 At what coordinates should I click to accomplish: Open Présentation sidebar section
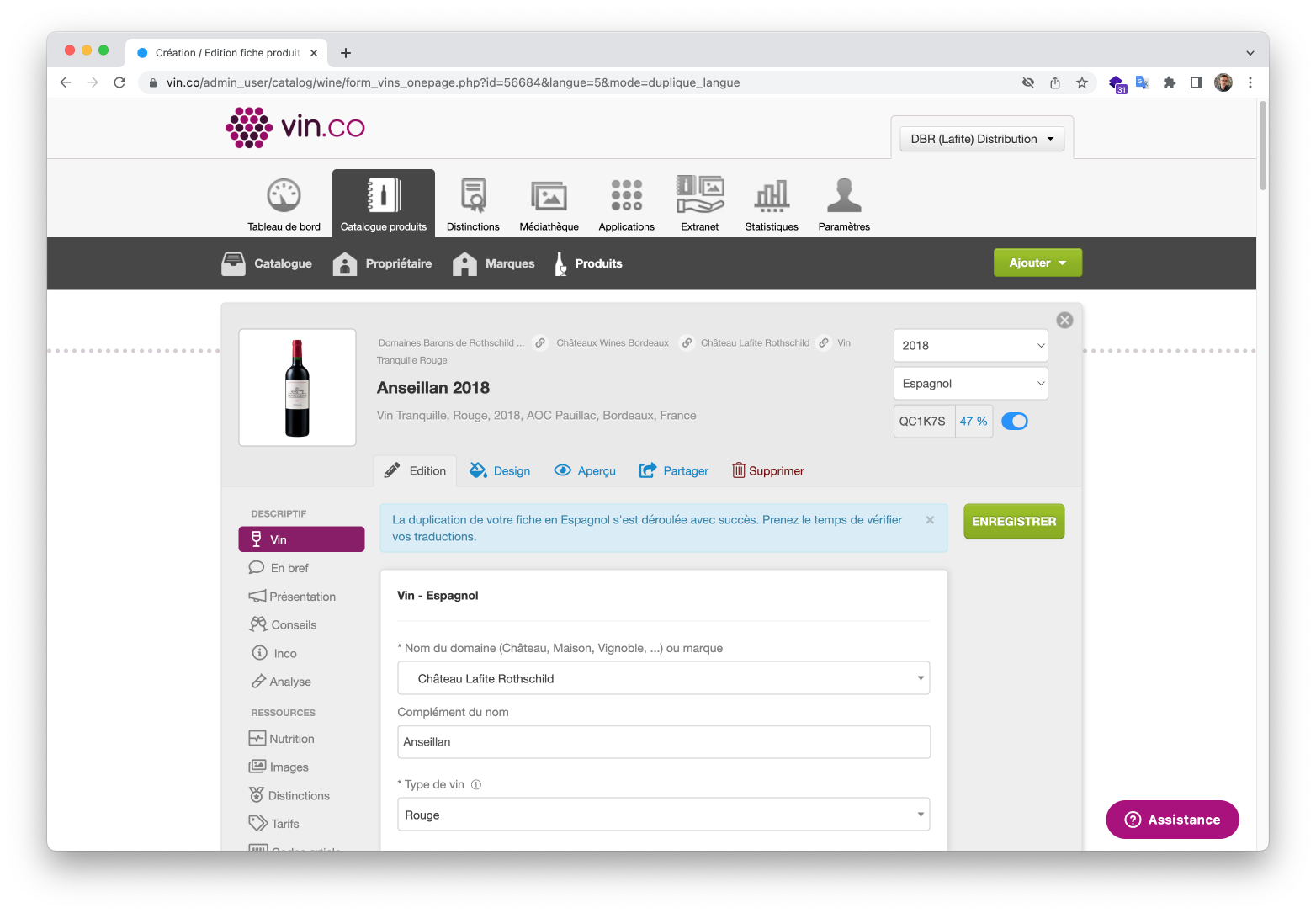292,597
